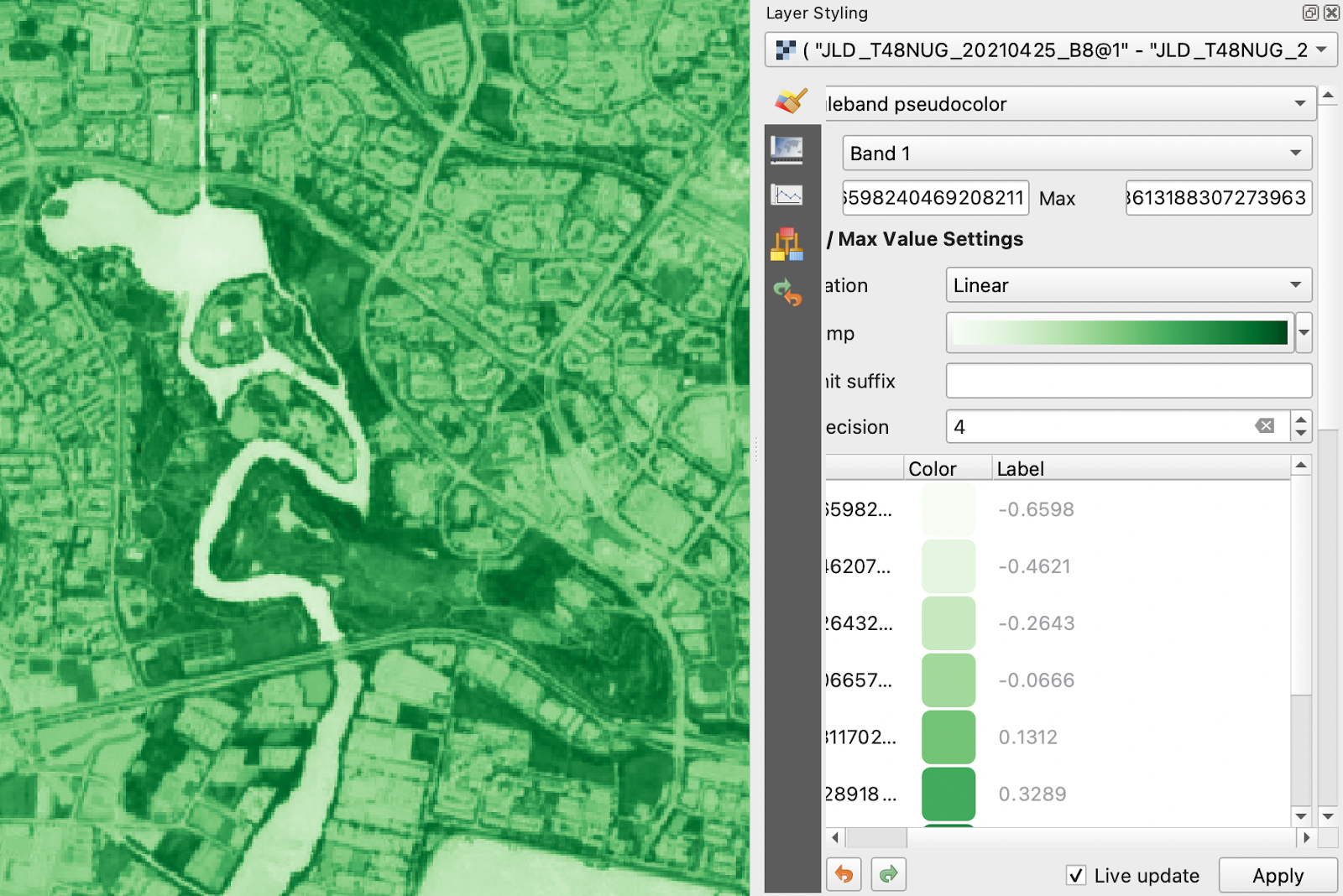Open the layer selection dropdown
The height and width of the screenshot is (896, 1343).
[1050, 50]
